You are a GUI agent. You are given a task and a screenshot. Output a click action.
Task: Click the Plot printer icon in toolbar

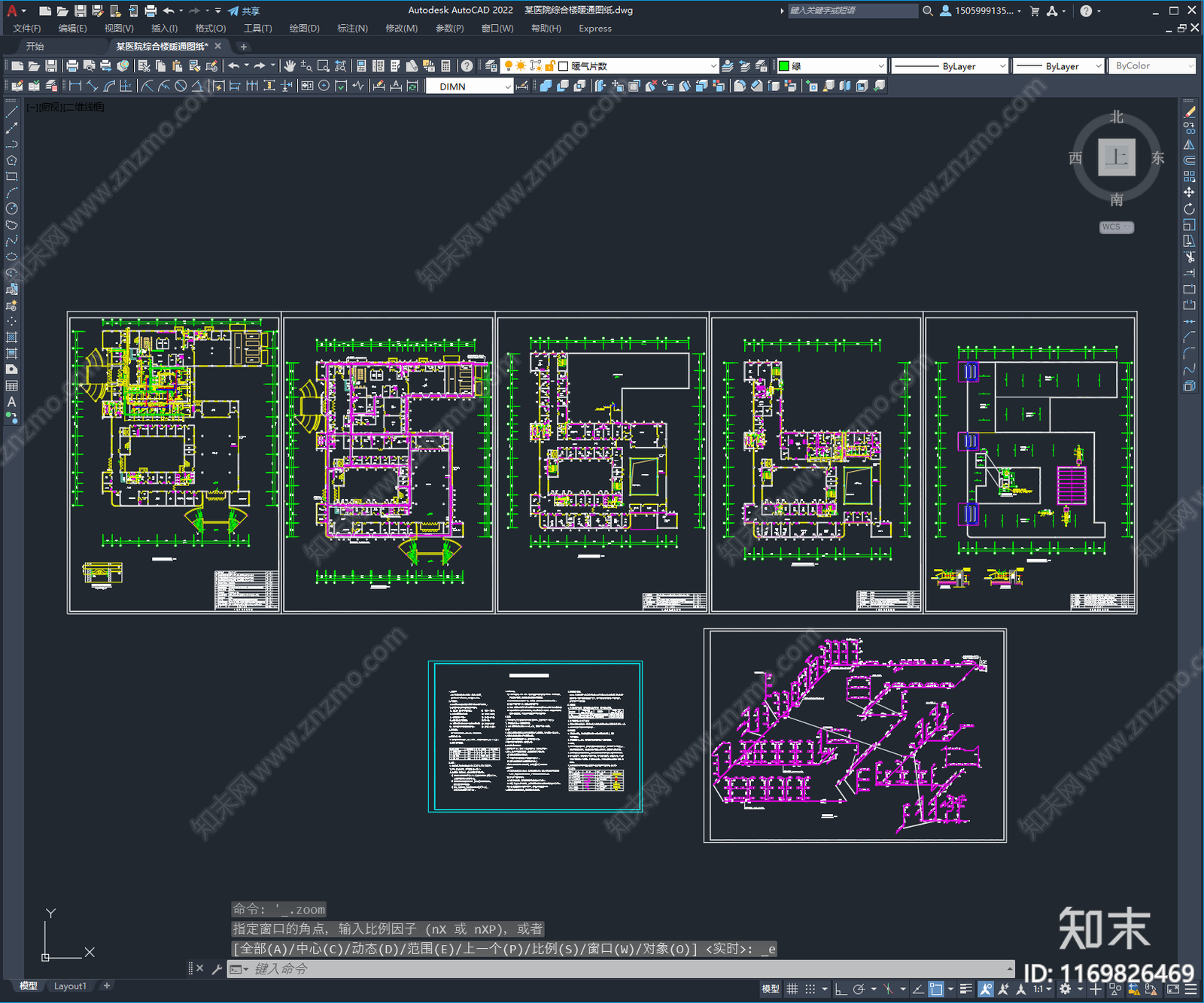point(72,66)
